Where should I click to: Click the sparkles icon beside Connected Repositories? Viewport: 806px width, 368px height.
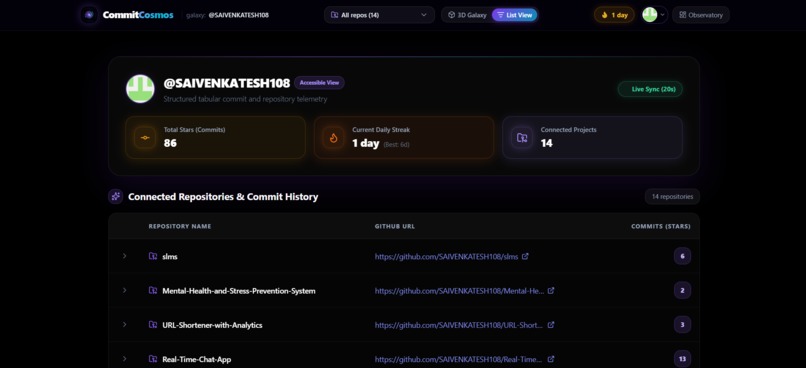pos(116,196)
